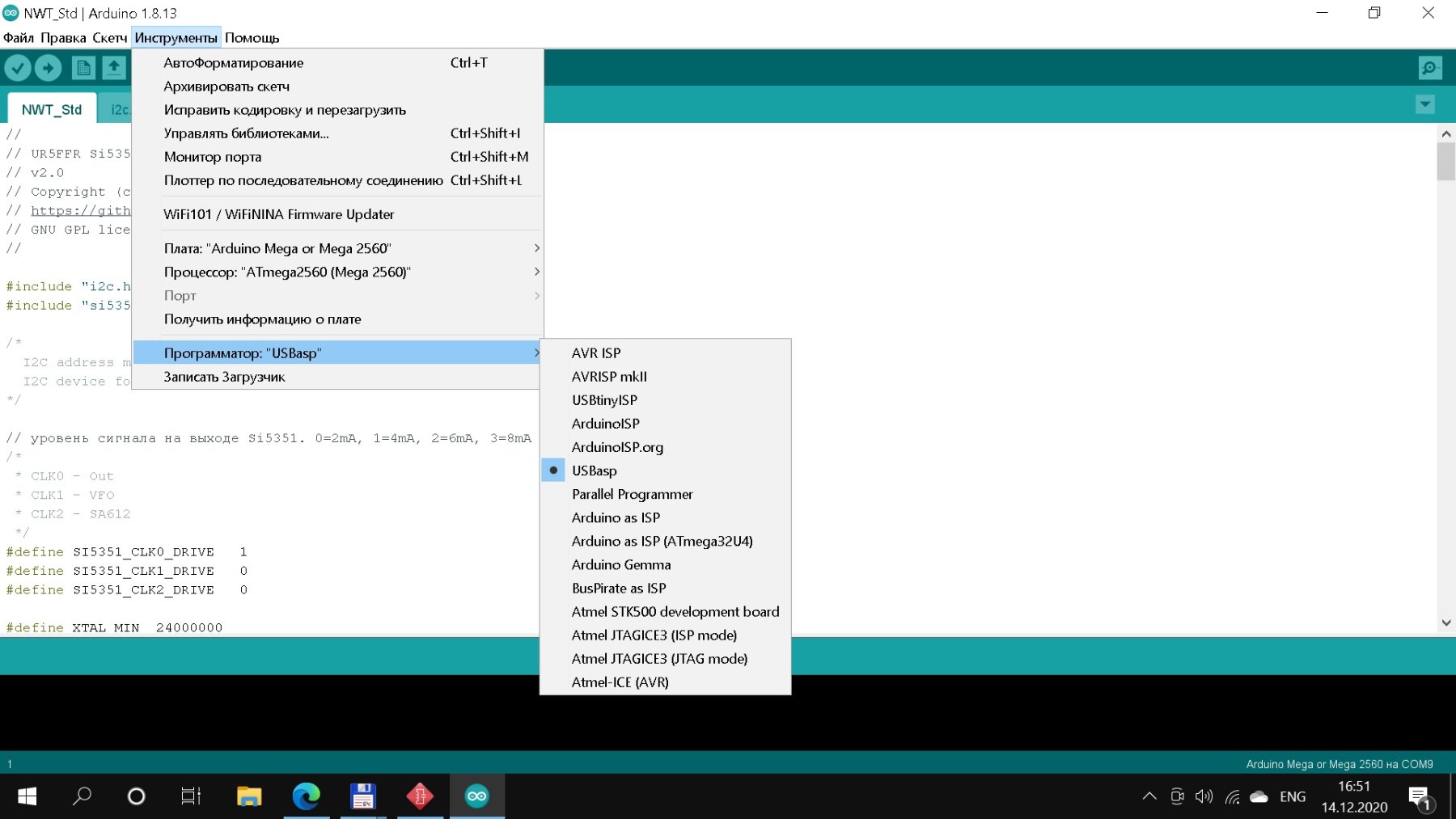
Task: Click the Open sketch up-arrow icon
Action: pyautogui.click(x=114, y=68)
